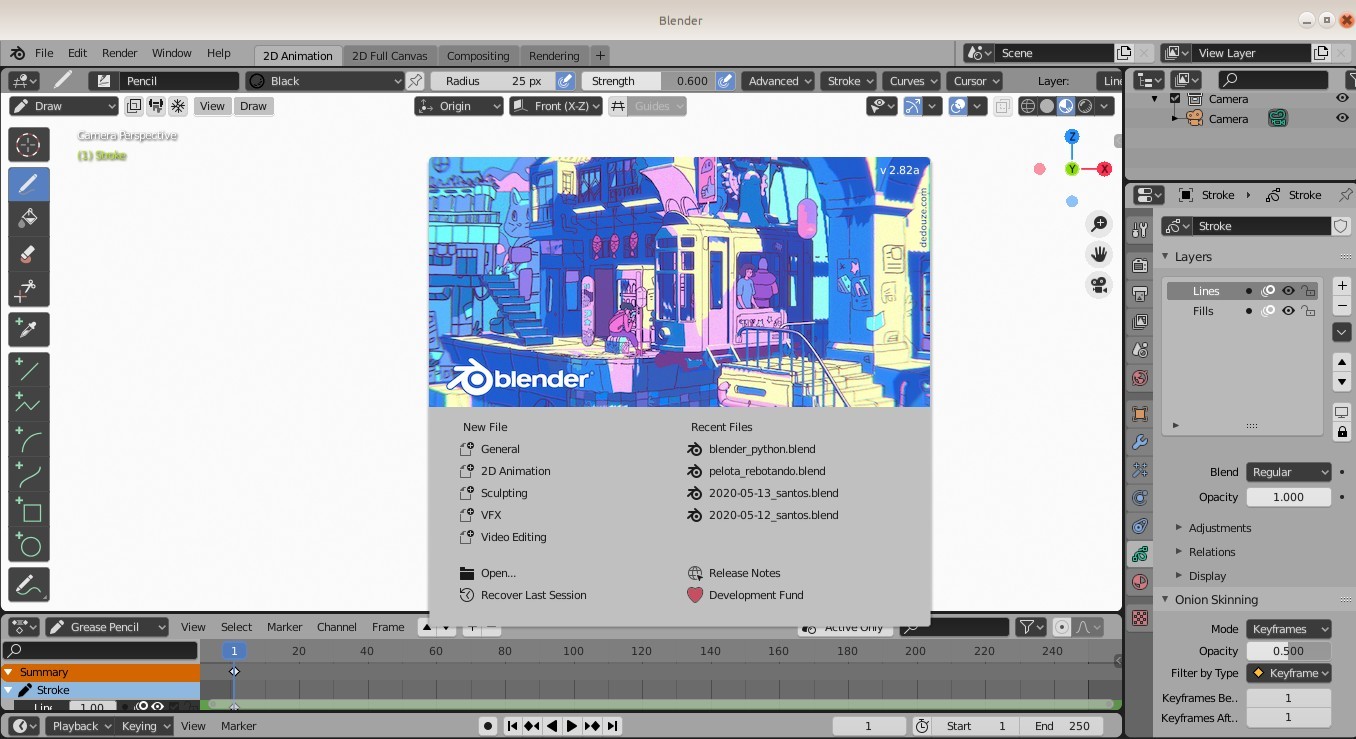Select the Curve tool
The height and width of the screenshot is (739, 1356).
tap(29, 475)
